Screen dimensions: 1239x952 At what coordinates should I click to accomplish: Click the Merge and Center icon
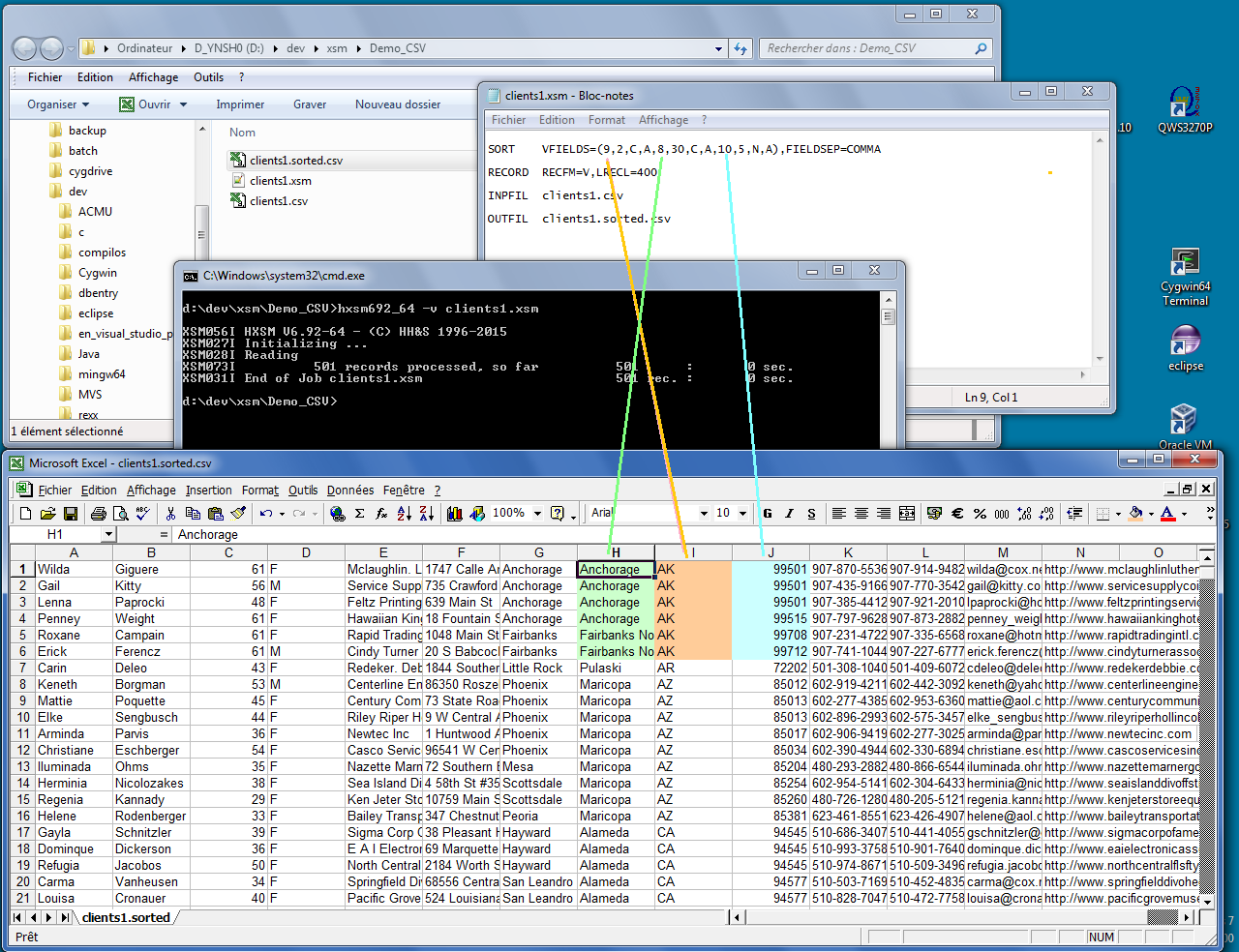click(907, 514)
